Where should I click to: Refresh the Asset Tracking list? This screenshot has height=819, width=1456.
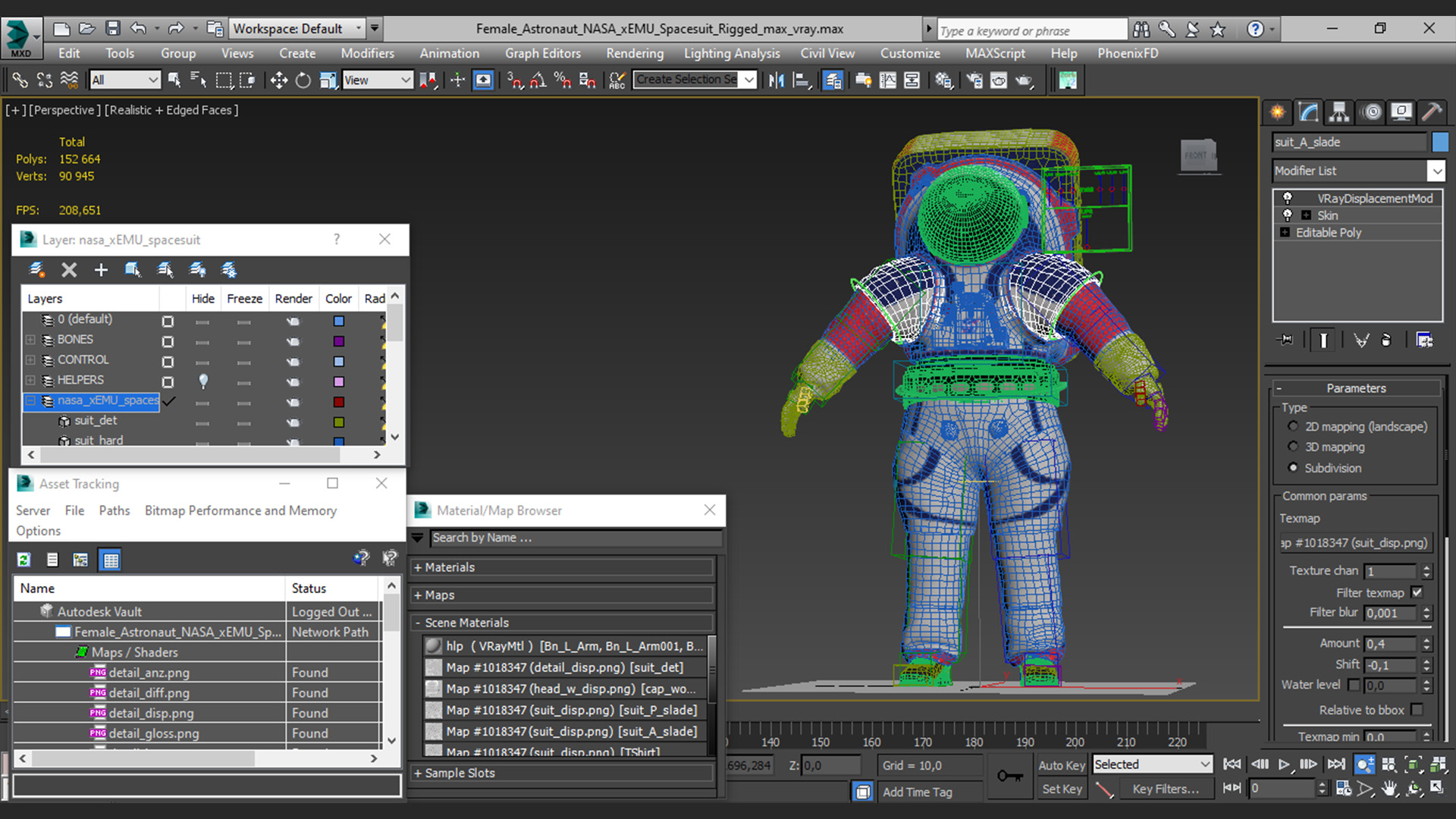(x=24, y=560)
